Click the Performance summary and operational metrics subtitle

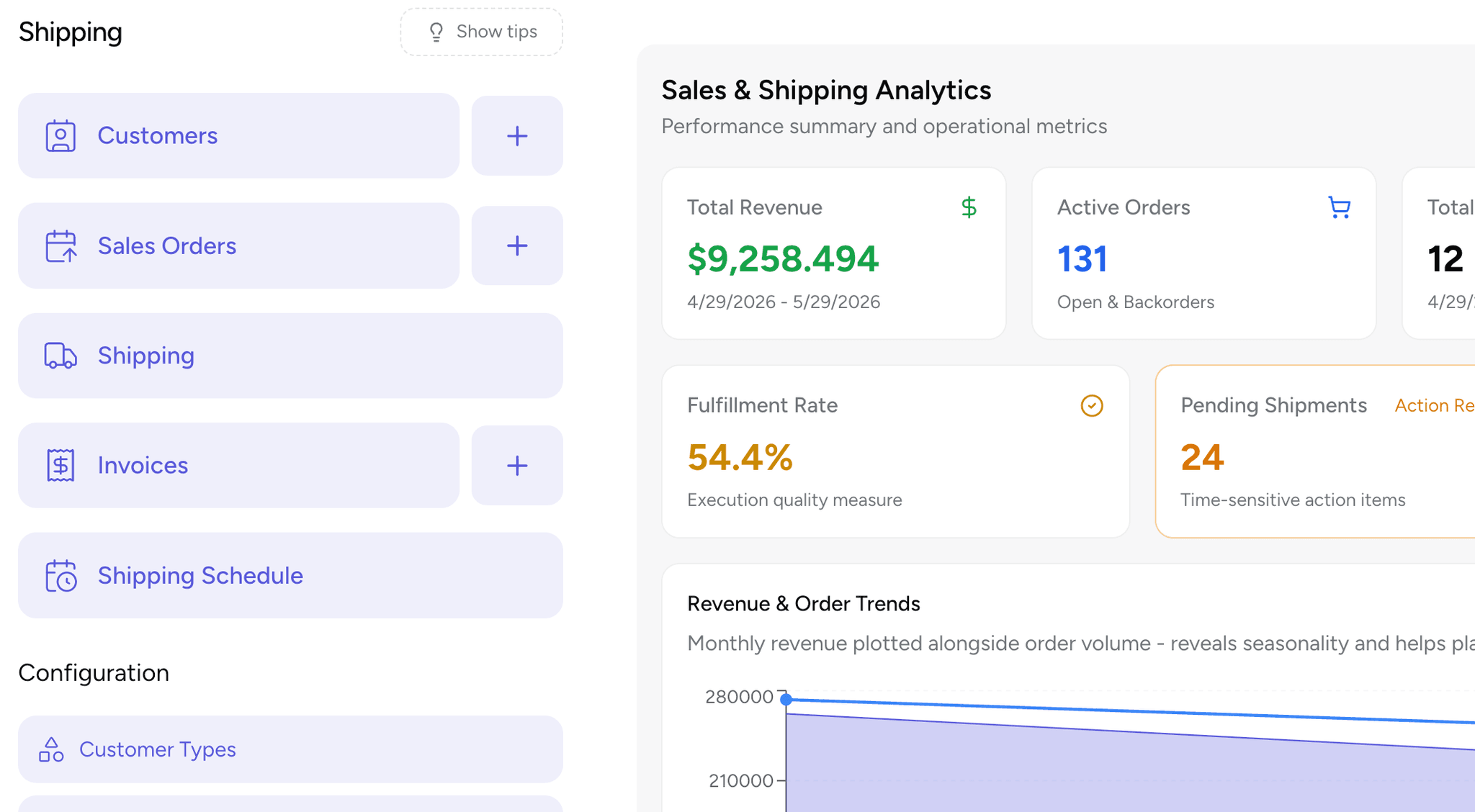[884, 126]
